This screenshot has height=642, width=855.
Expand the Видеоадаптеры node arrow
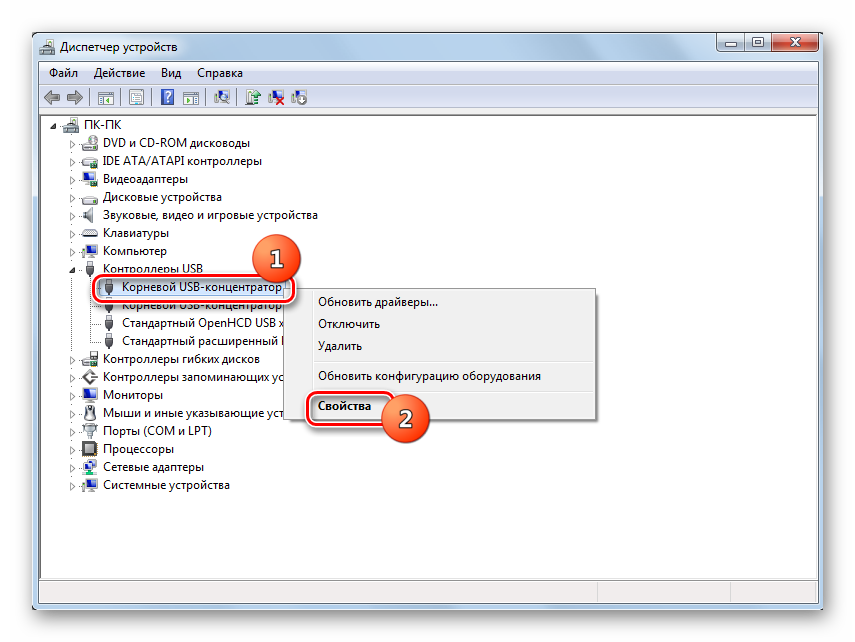(x=72, y=180)
